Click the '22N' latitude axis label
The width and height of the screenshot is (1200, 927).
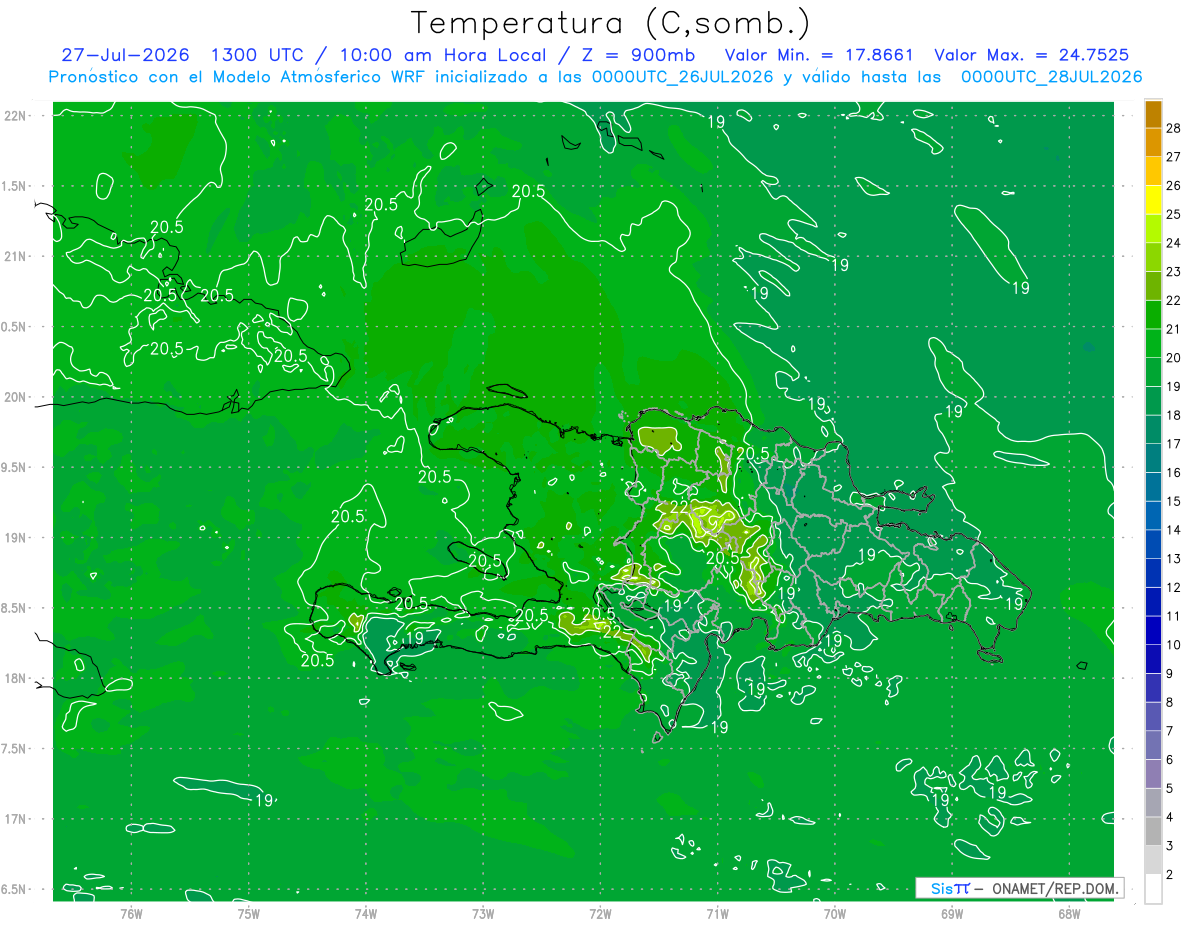17,116
